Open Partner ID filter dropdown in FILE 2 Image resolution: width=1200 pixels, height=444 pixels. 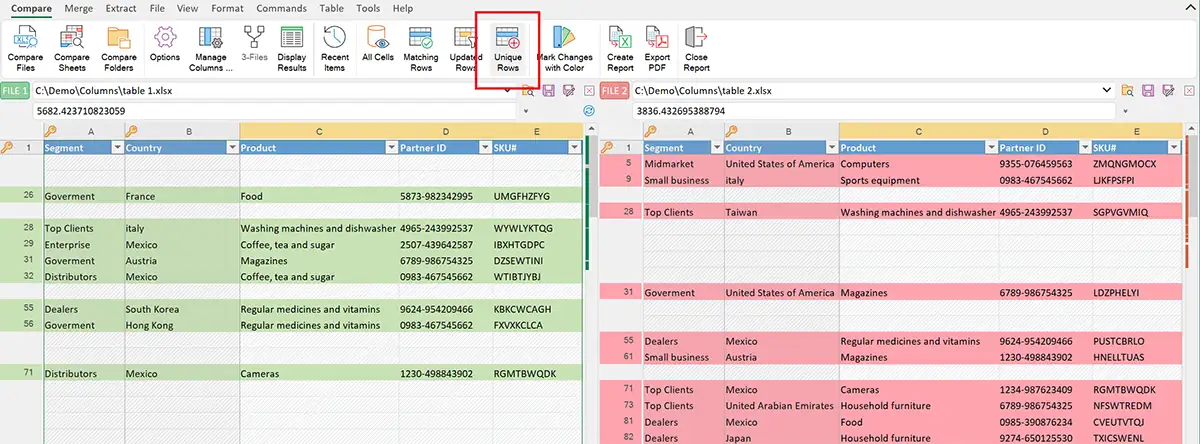click(1084, 148)
